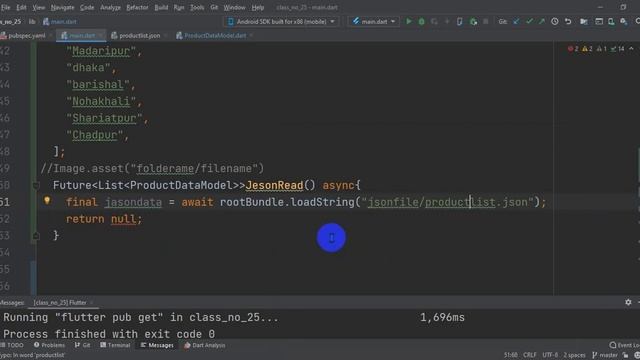Click the jasondata variable on line 51
The width and height of the screenshot is (640, 360).
point(133,202)
